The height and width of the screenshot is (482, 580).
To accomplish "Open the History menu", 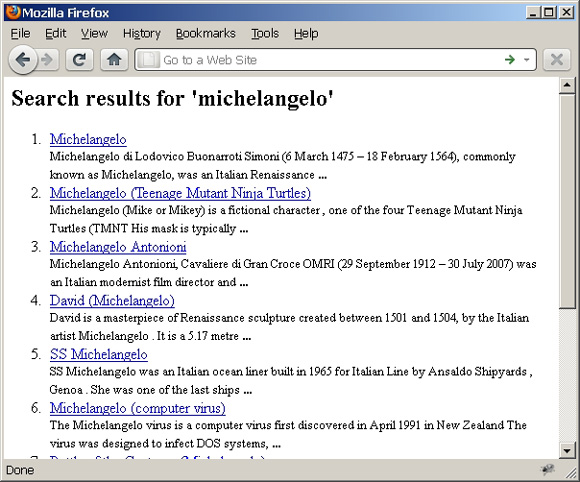I will point(142,34).
